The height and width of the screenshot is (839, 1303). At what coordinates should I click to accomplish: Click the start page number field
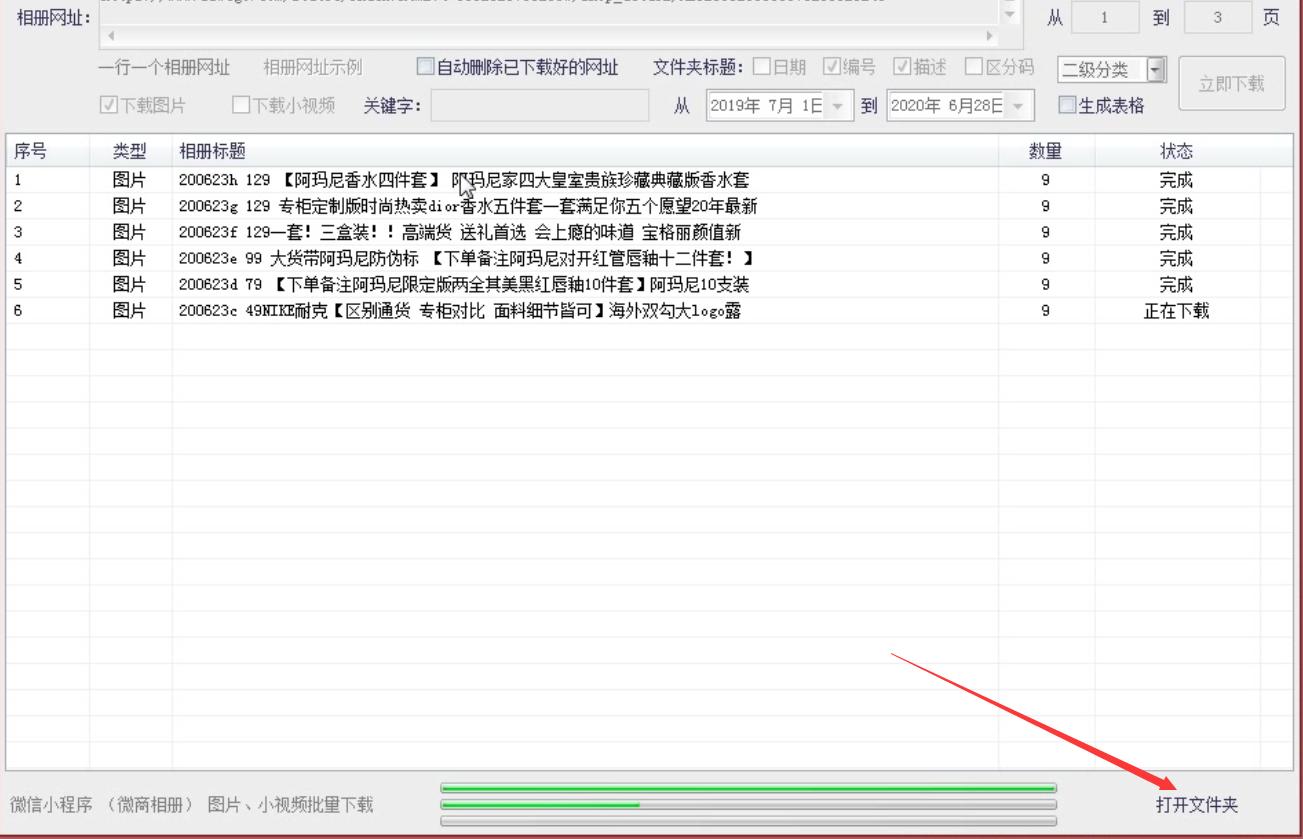[1104, 18]
